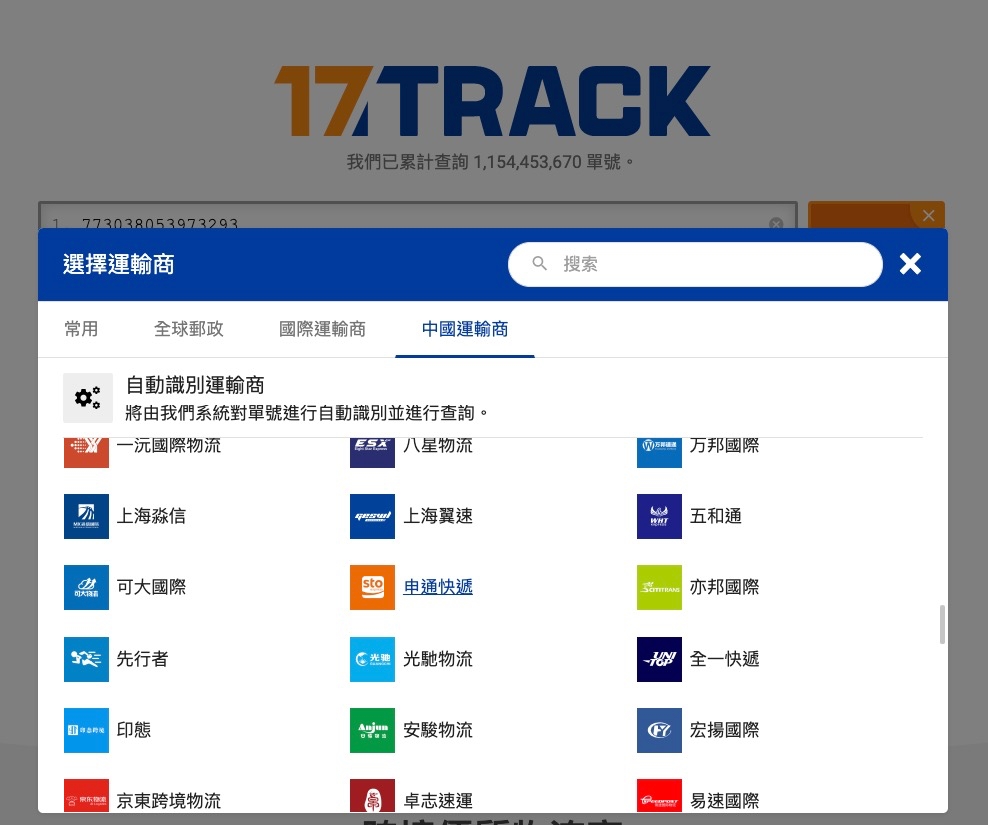
Task: Pick the 光馳物流 carrier name
Action: point(438,659)
